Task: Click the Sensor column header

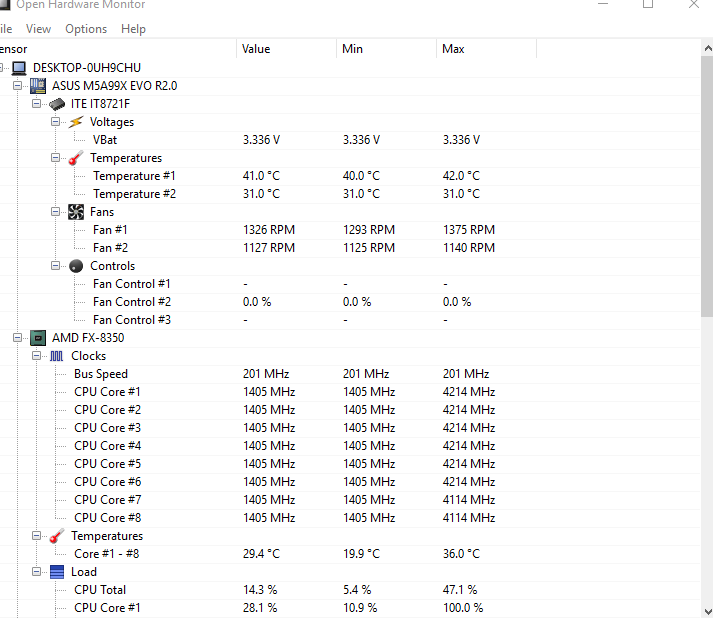Action: click(118, 49)
